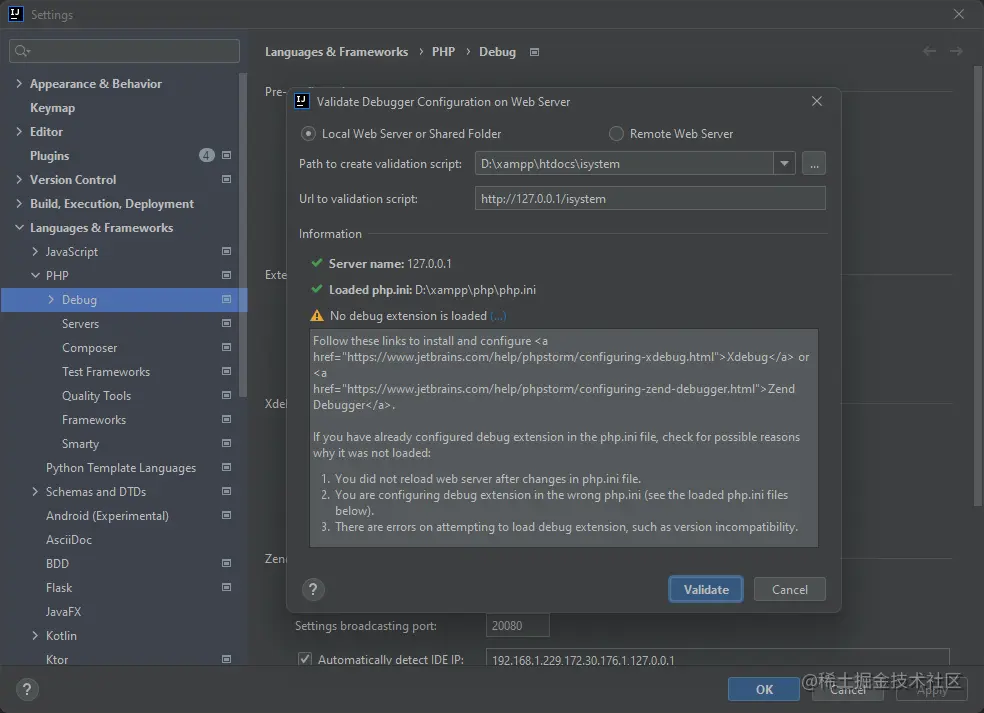Click OK in the Settings window
984x713 pixels.
click(x=764, y=689)
